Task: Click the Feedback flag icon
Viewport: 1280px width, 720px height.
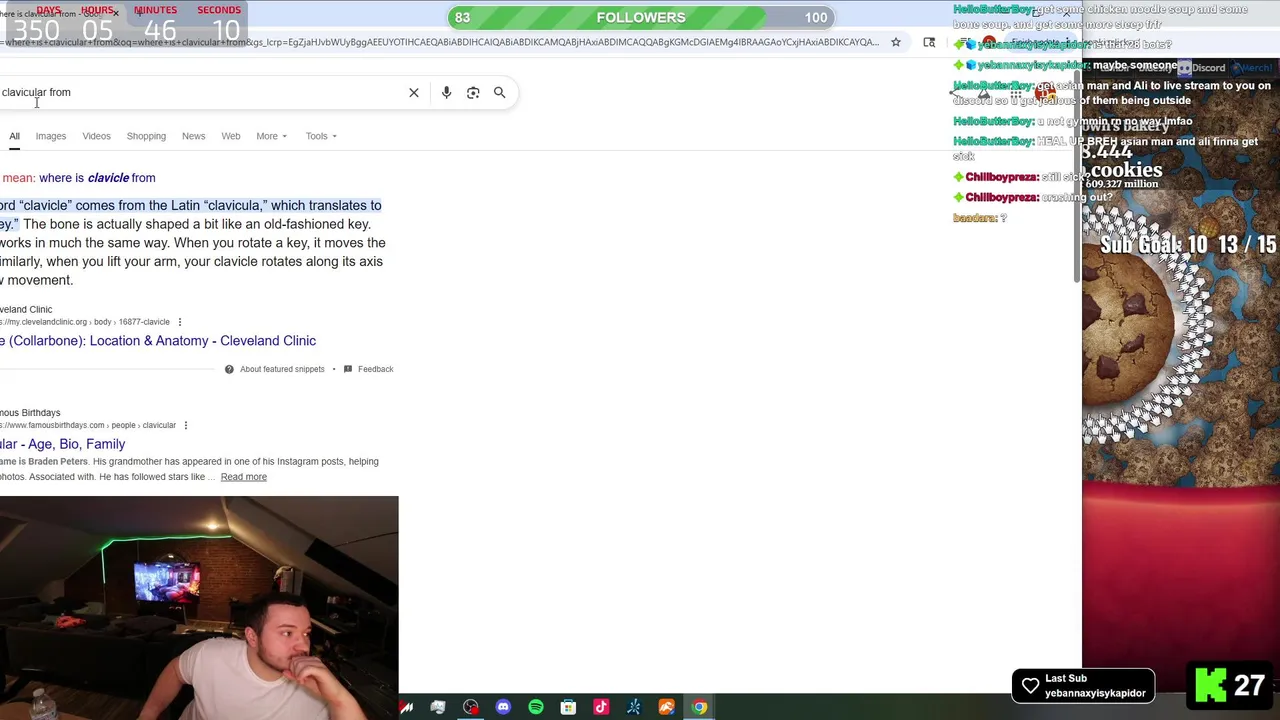Action: coord(347,369)
